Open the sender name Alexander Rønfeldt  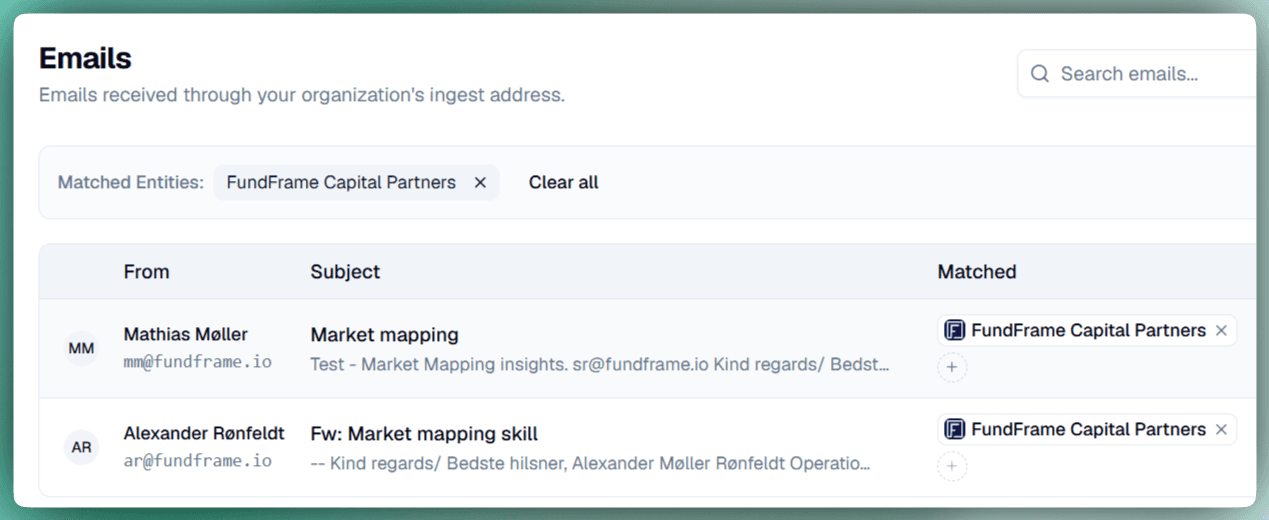click(x=204, y=434)
